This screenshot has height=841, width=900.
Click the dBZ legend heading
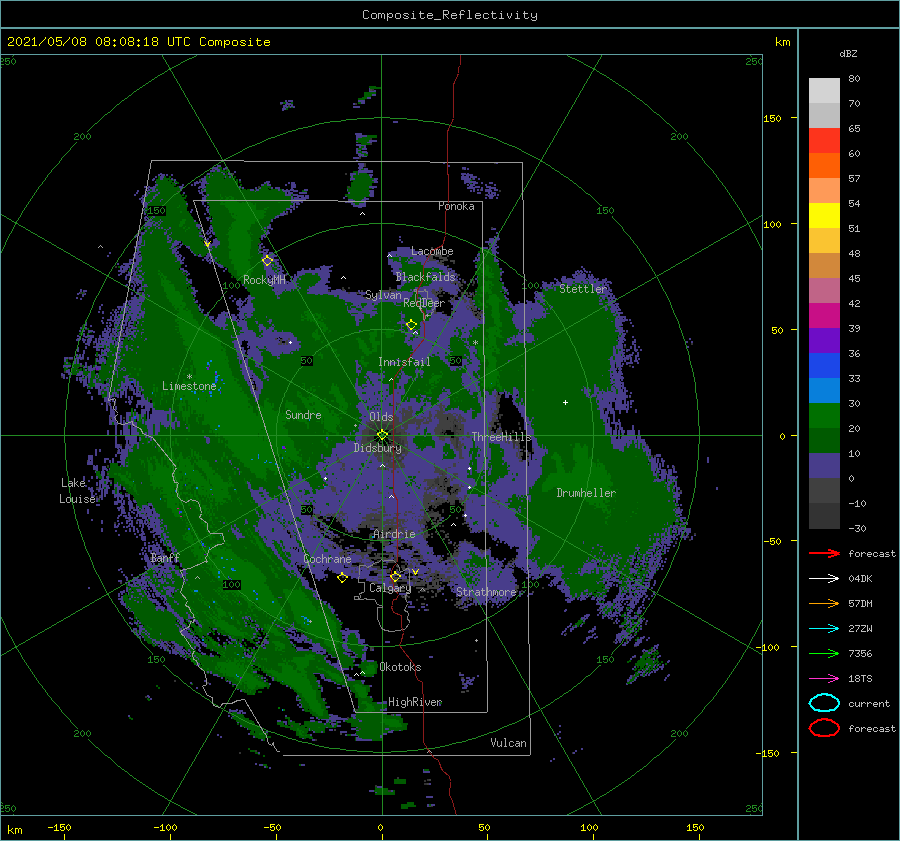[848, 53]
